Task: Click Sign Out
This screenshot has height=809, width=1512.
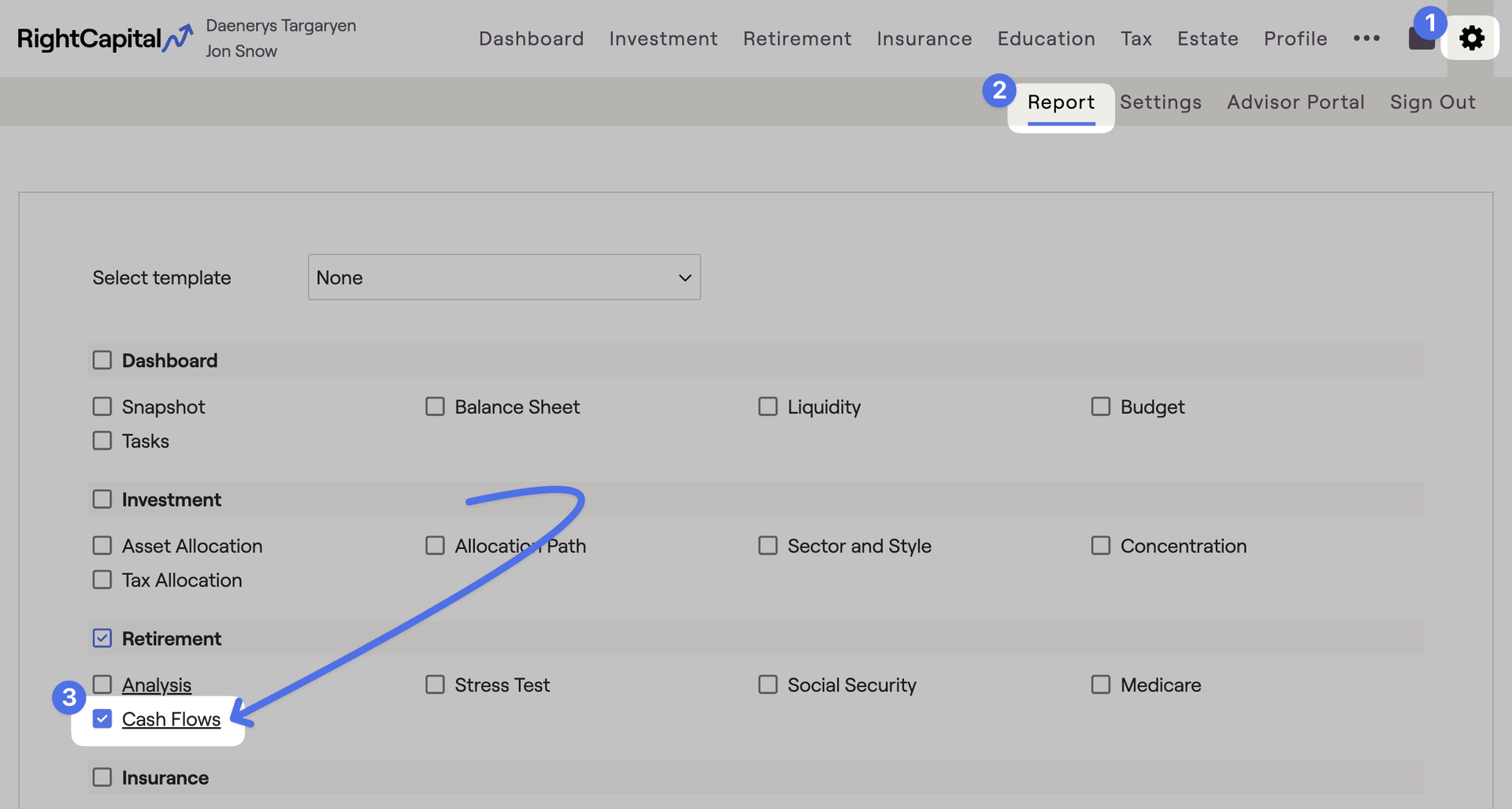Action: (x=1432, y=102)
